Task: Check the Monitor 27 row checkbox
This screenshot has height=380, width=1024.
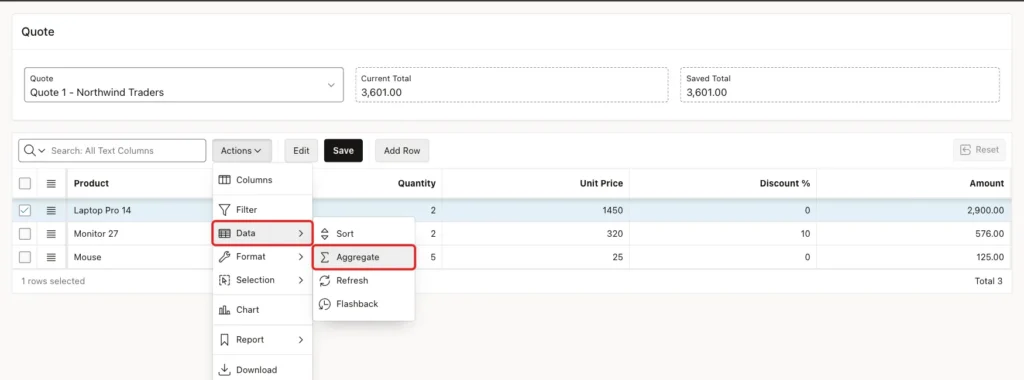Action: click(25, 234)
